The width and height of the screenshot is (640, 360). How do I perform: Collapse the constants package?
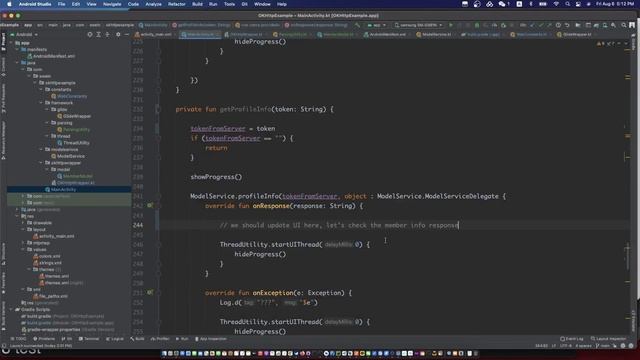41,89
